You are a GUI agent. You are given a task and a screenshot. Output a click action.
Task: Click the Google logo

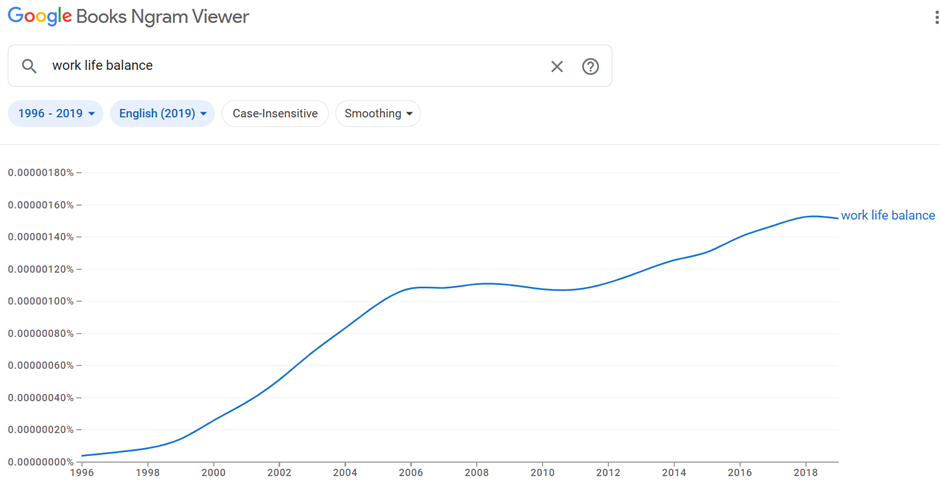[40, 17]
